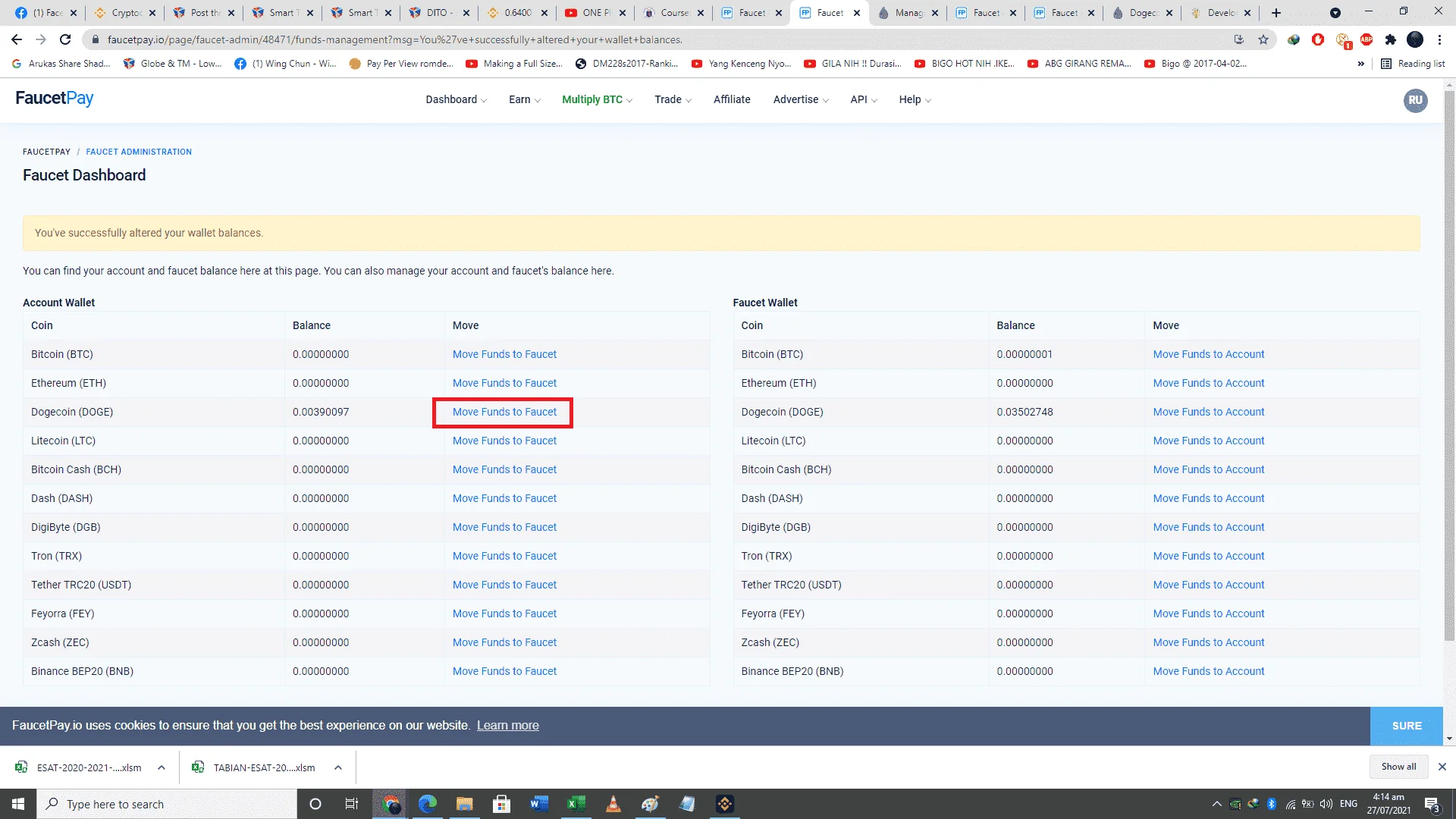This screenshot has width=1456, height=819.
Task: Open Cortana from the taskbar circle
Action: pyautogui.click(x=315, y=804)
